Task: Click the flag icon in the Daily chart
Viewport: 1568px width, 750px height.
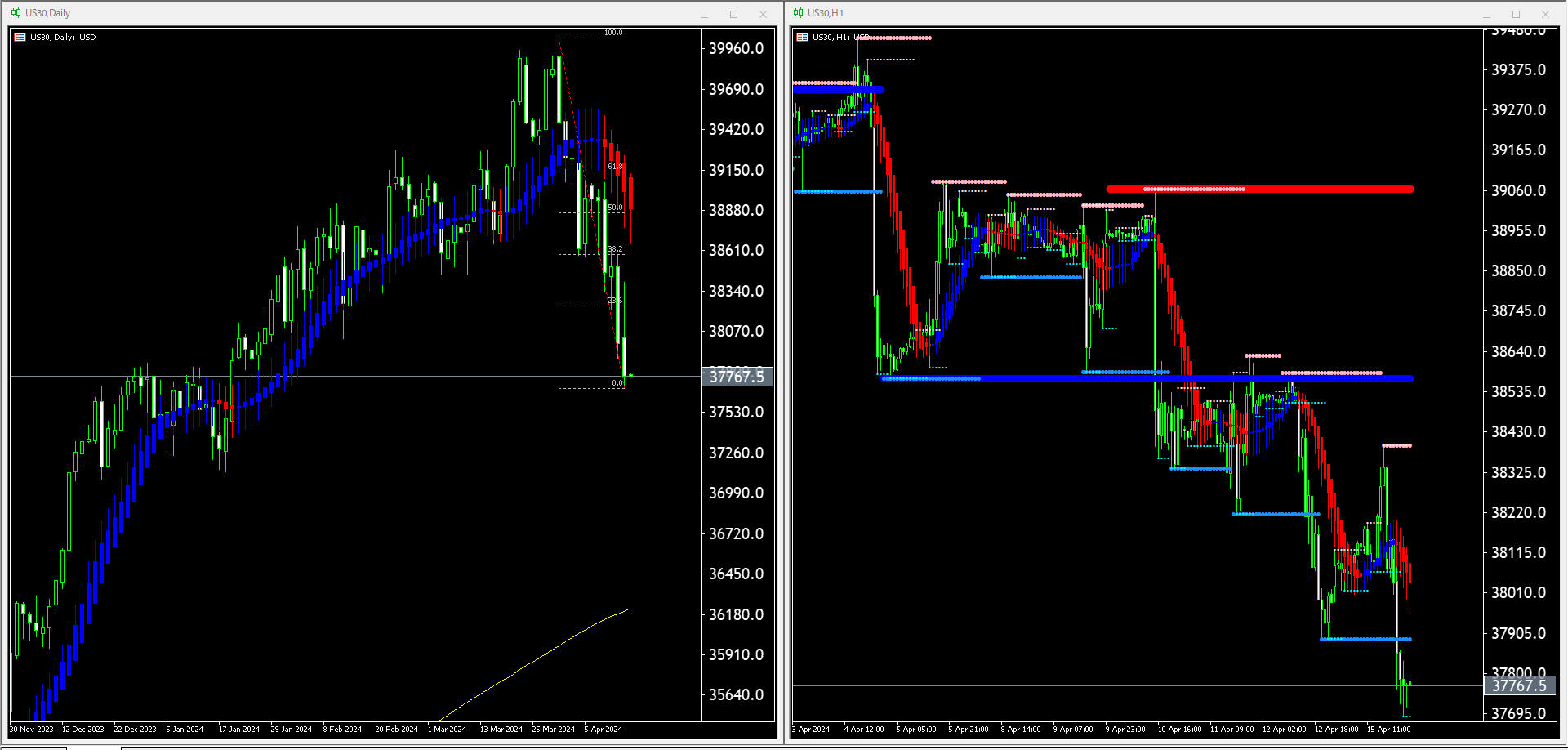Action: [20, 37]
